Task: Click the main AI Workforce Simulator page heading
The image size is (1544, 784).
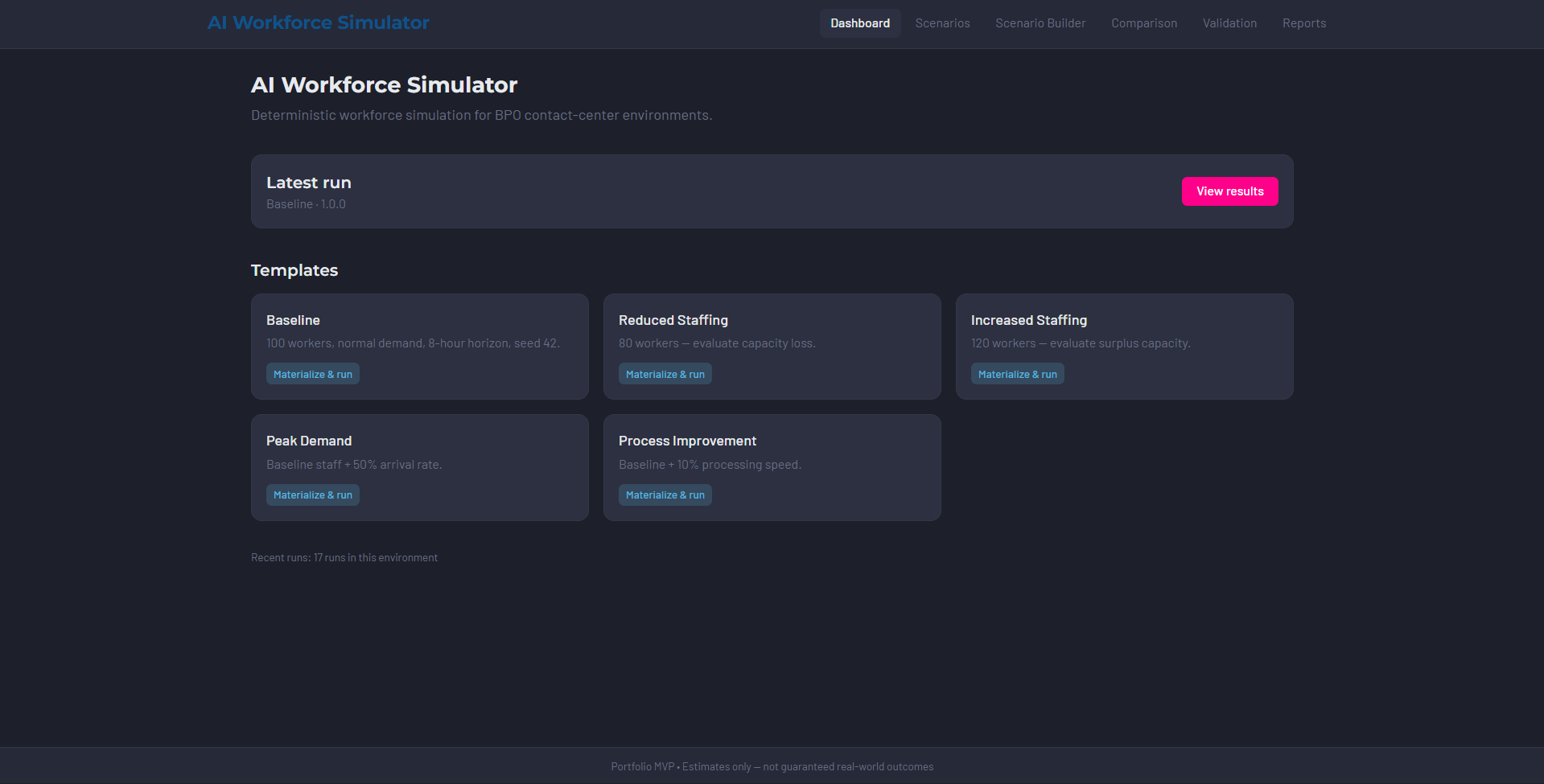Action: tap(384, 84)
